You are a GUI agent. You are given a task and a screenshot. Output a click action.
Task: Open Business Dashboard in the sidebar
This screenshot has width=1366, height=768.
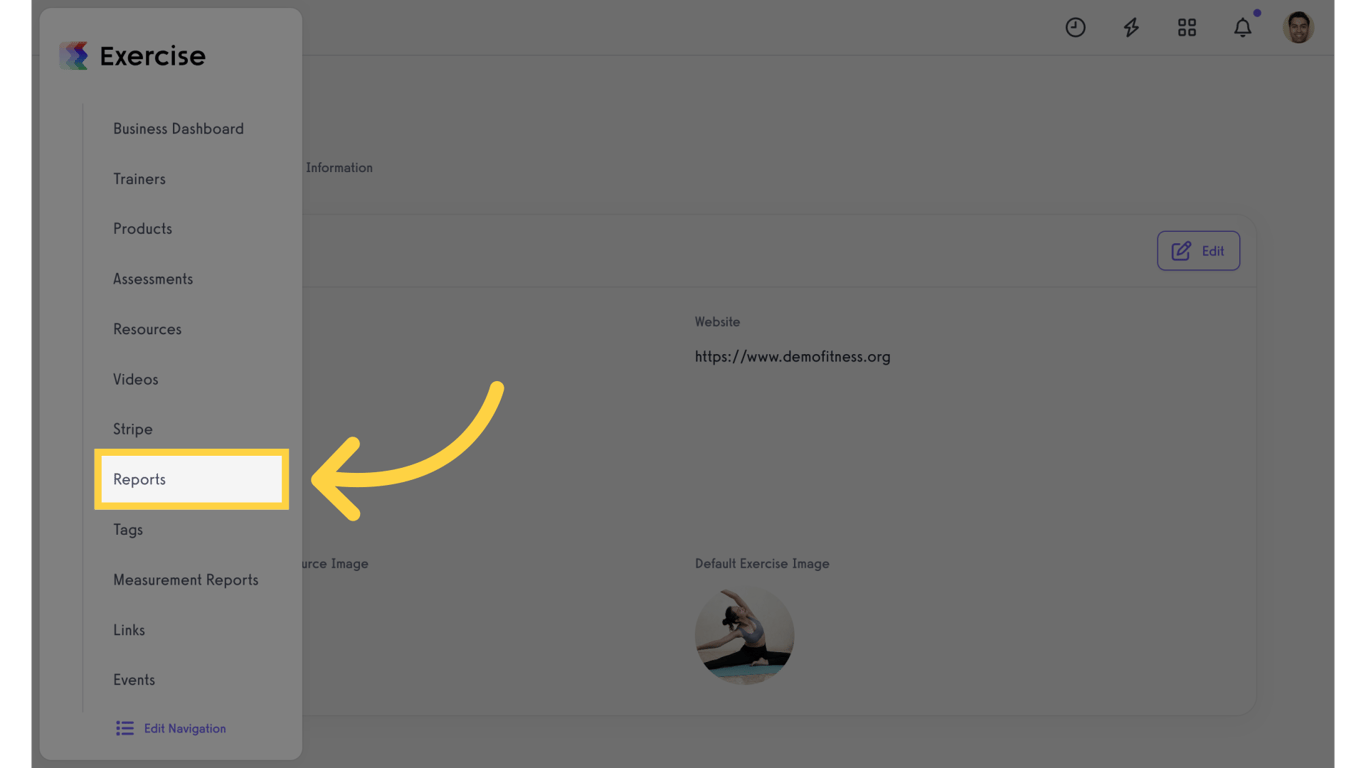178,129
